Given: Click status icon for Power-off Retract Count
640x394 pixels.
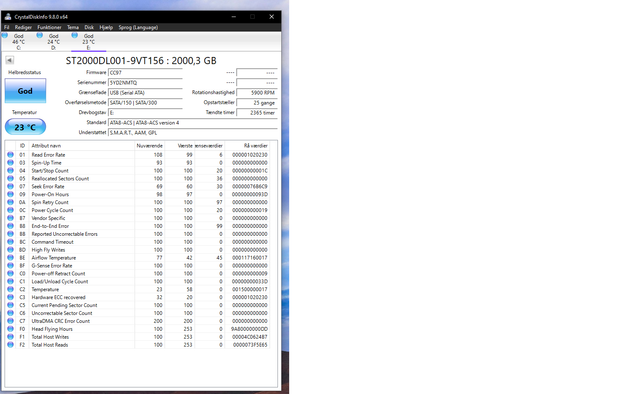Looking at the screenshot, I should pyautogui.click(x=10, y=274).
